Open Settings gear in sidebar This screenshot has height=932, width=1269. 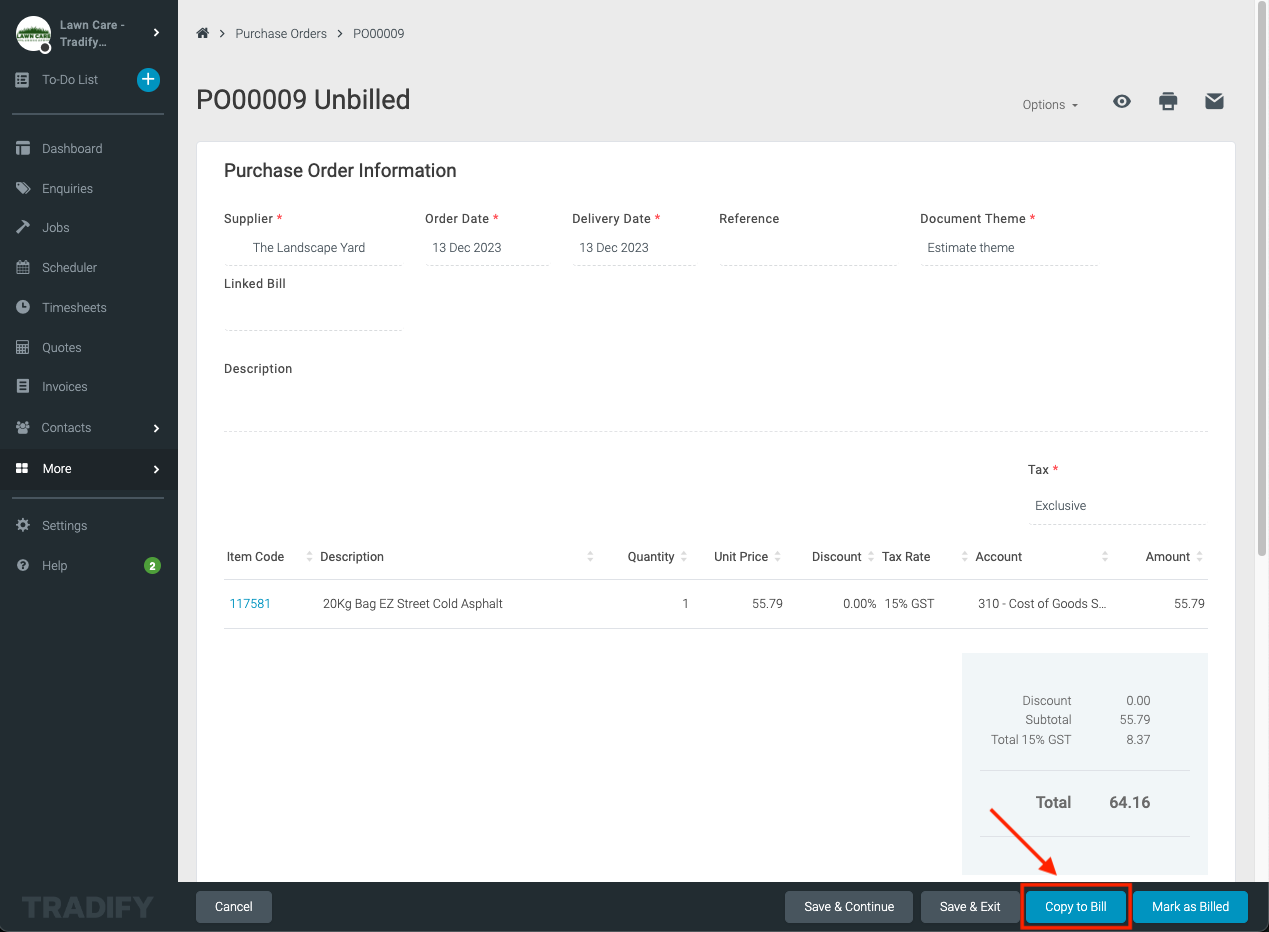coord(23,525)
